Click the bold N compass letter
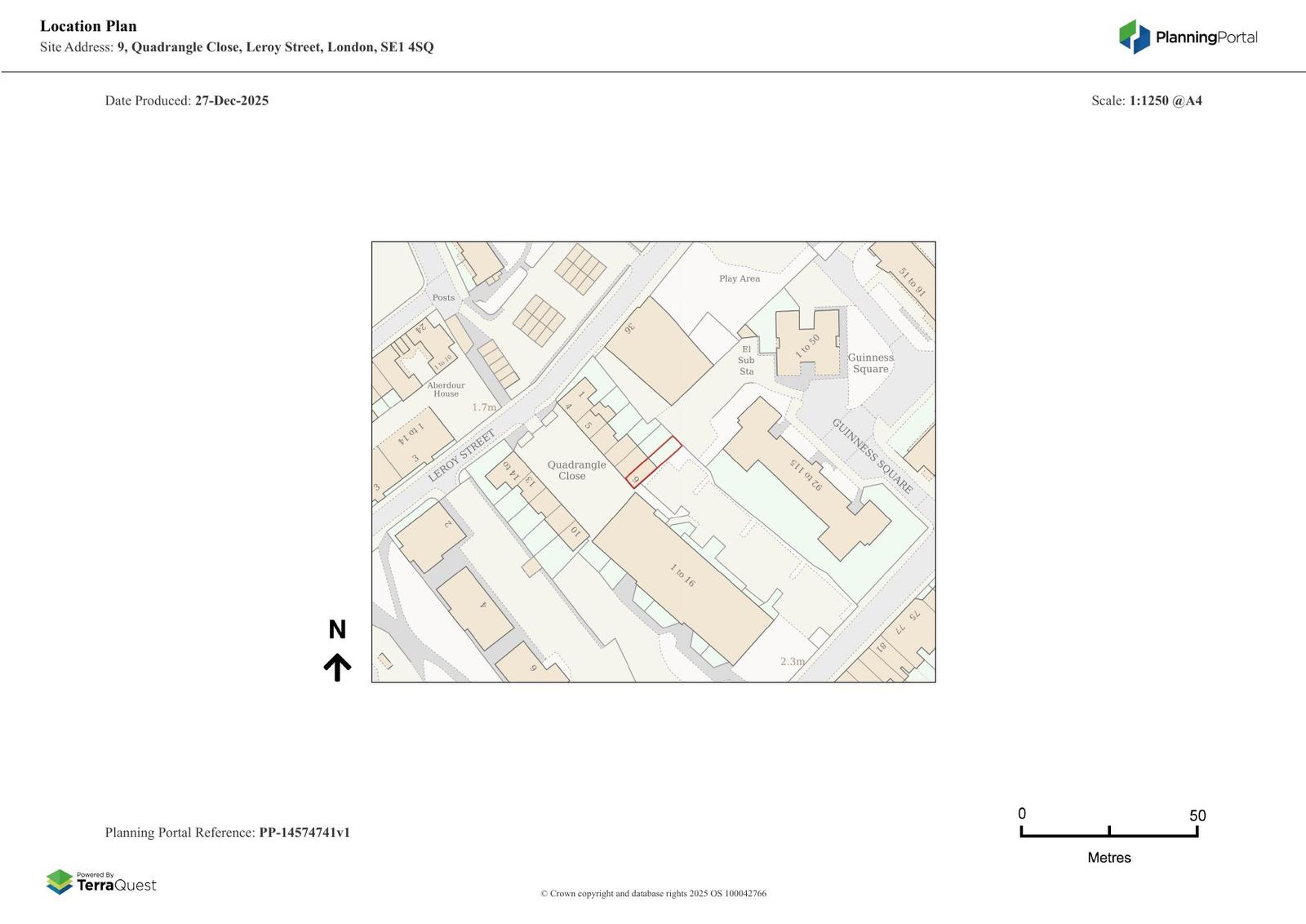Screen dimensions: 1306x924 coord(337,629)
